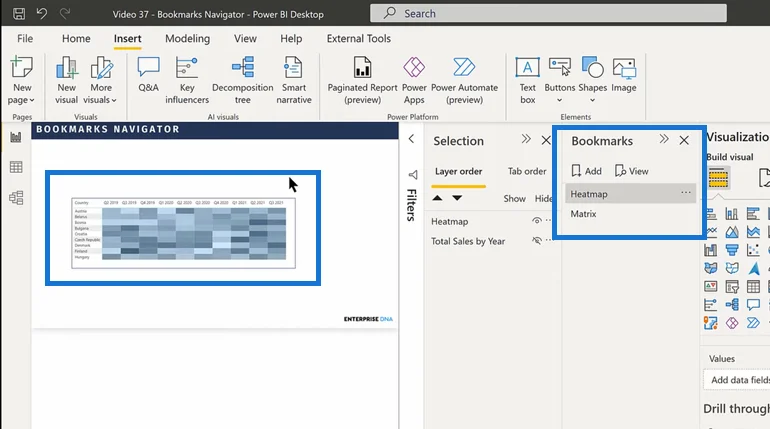Add a new bookmark
The width and height of the screenshot is (770, 429).
click(x=586, y=171)
